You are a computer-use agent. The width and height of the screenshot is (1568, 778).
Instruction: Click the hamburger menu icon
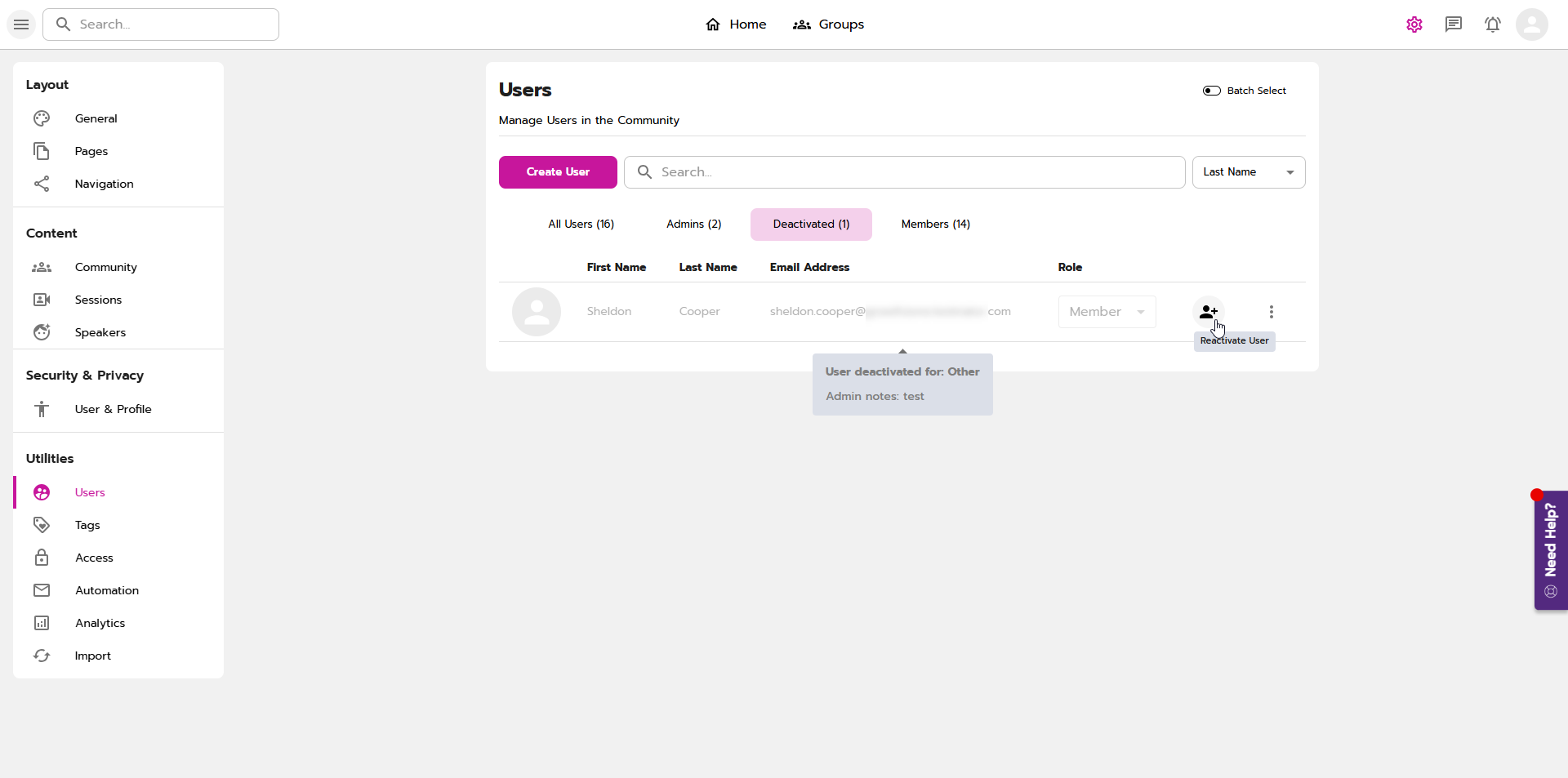coord(21,24)
